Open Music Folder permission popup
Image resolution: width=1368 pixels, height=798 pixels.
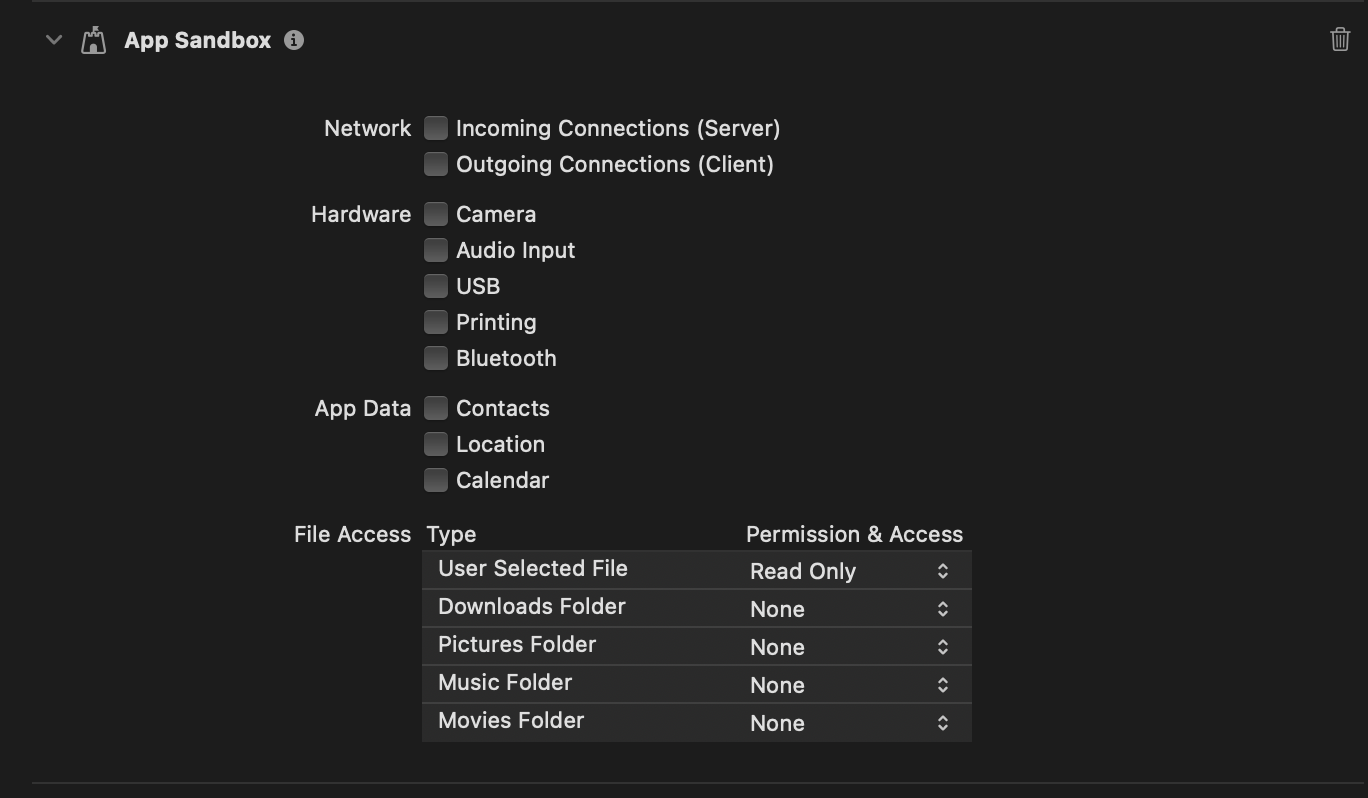[x=848, y=685]
